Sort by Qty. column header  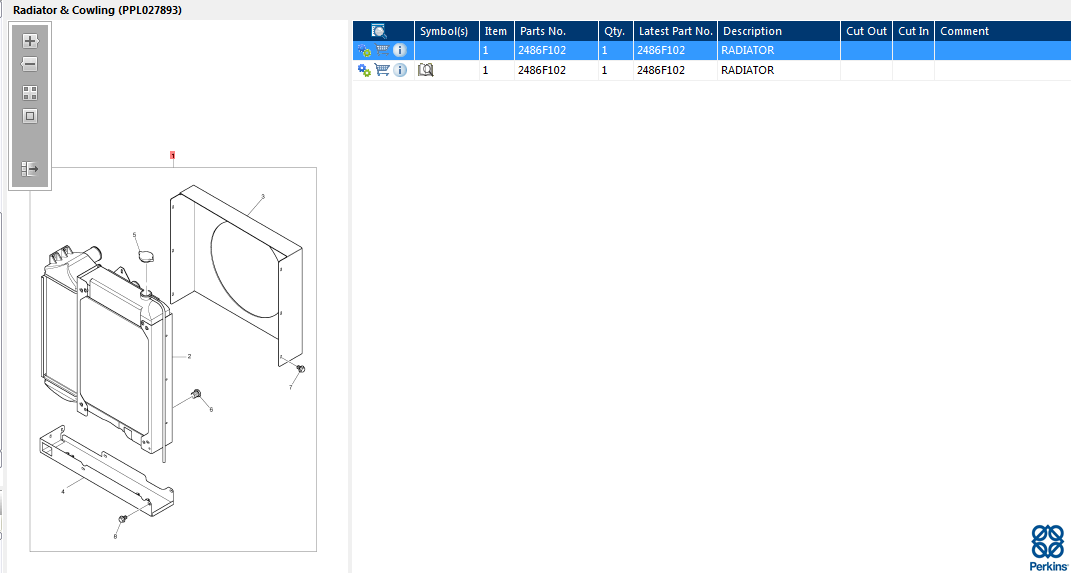pos(615,31)
